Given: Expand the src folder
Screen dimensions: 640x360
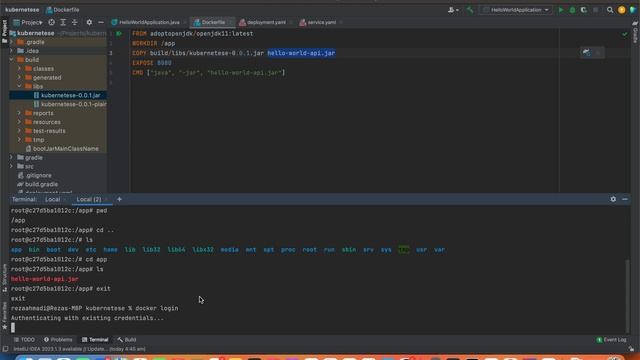Looking at the screenshot, I should (x=11, y=167).
